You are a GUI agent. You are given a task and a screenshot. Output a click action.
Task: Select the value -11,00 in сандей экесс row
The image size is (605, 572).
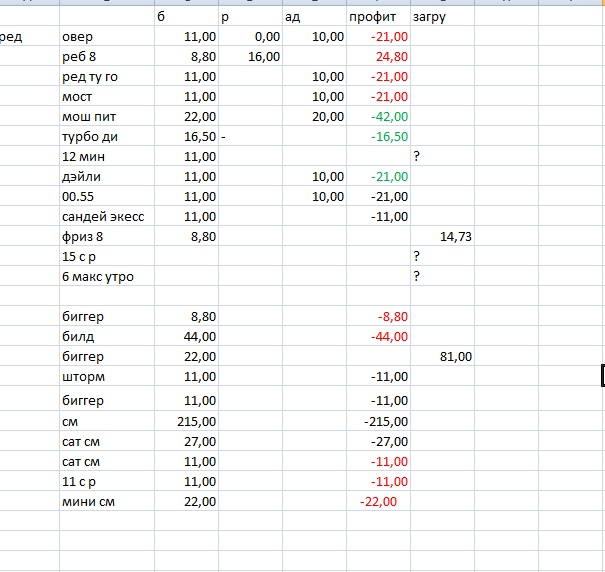tap(389, 217)
